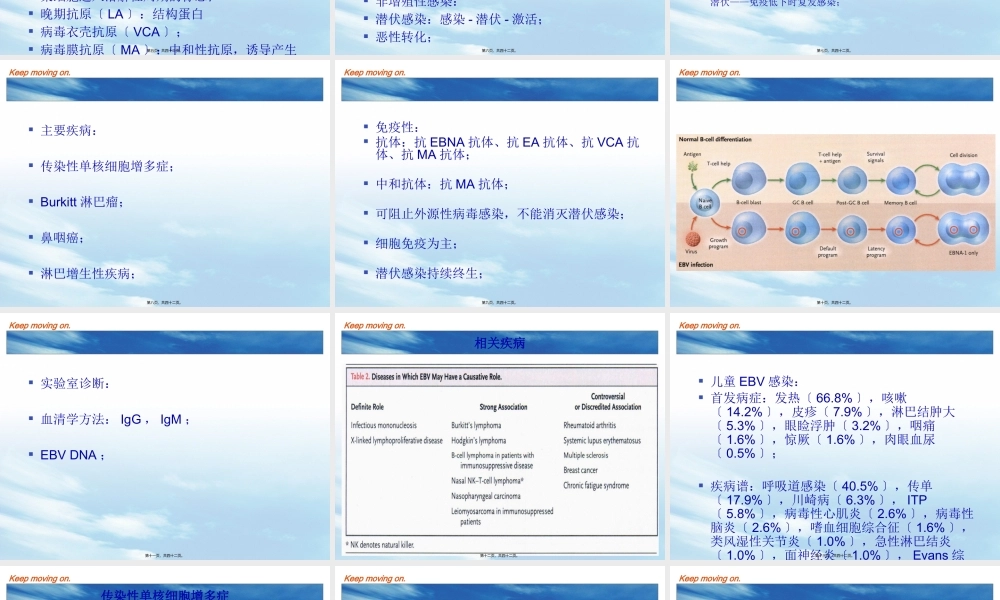Click the page number footer on the table slide
The image size is (1000, 600).
[x=500, y=552]
